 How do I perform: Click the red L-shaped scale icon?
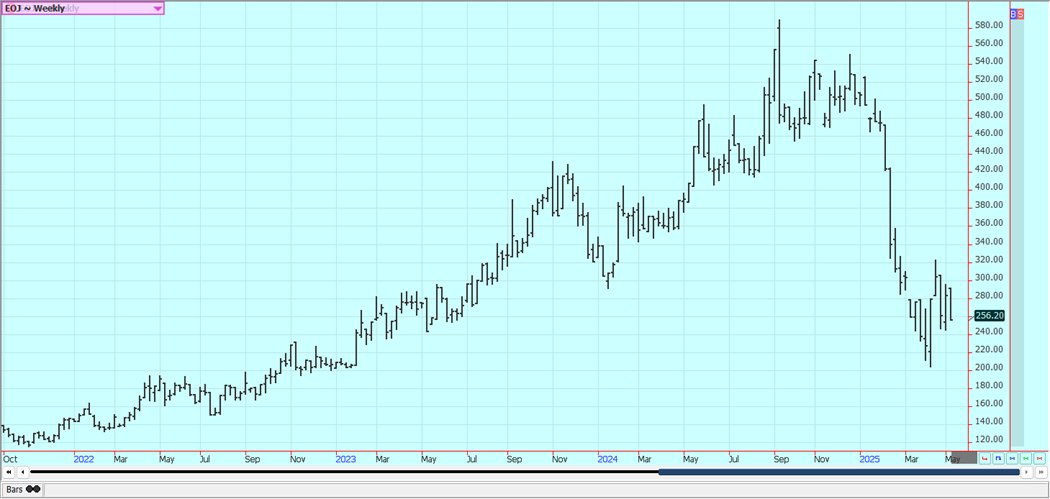click(x=984, y=459)
